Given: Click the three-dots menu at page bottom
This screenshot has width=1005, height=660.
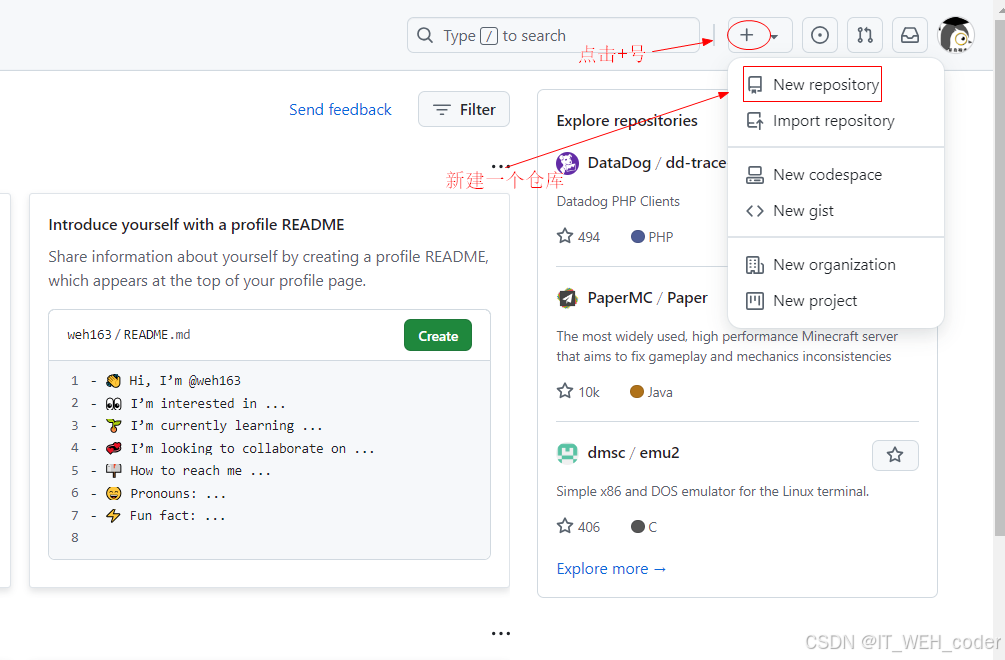Looking at the screenshot, I should [501, 633].
